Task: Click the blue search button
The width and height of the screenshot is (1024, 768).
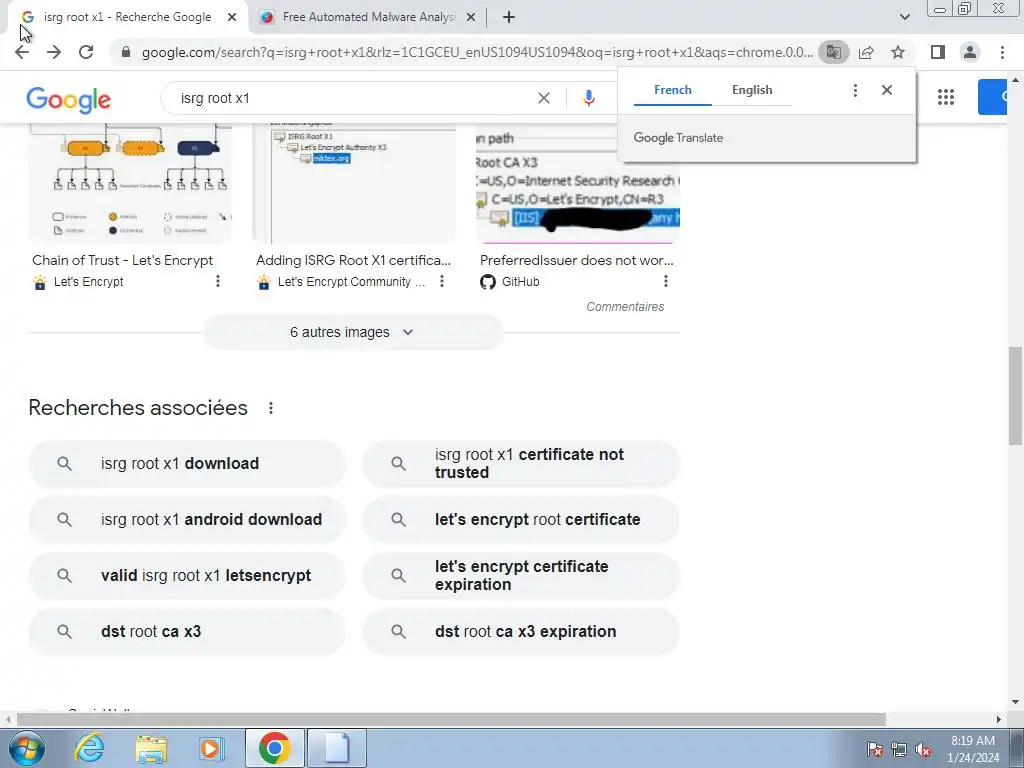Action: point(992,97)
